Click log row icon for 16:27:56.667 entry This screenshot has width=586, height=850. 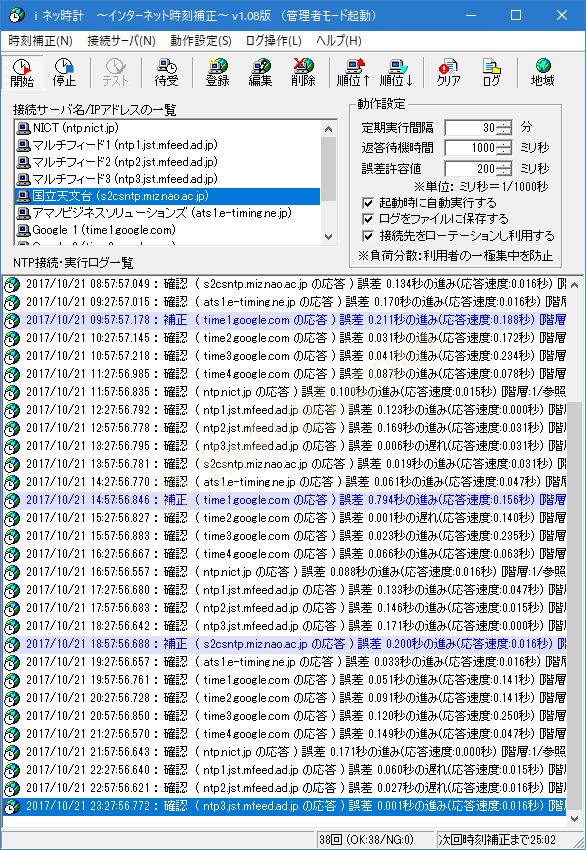click(12, 555)
